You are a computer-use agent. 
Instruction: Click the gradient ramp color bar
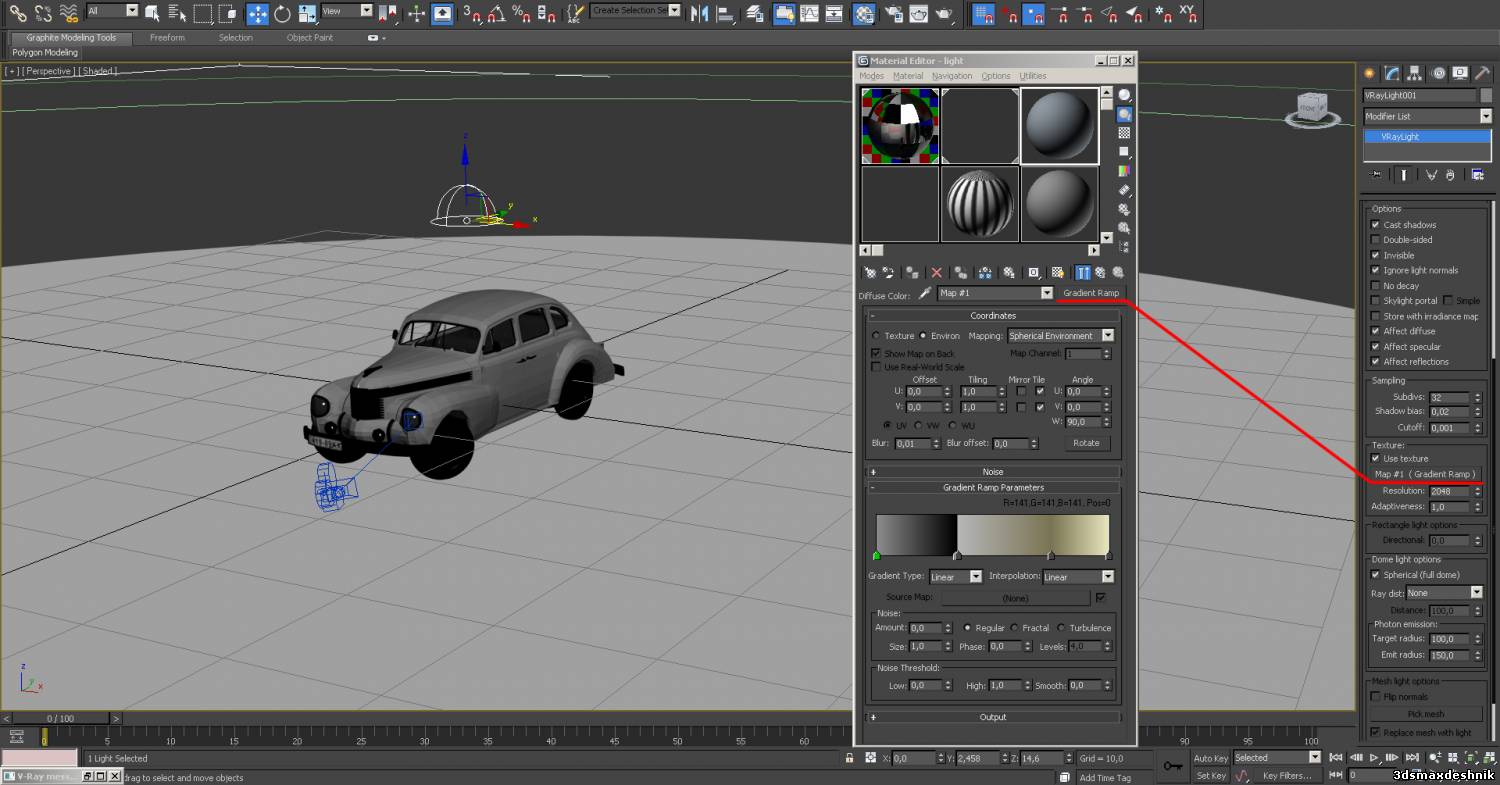tap(993, 533)
